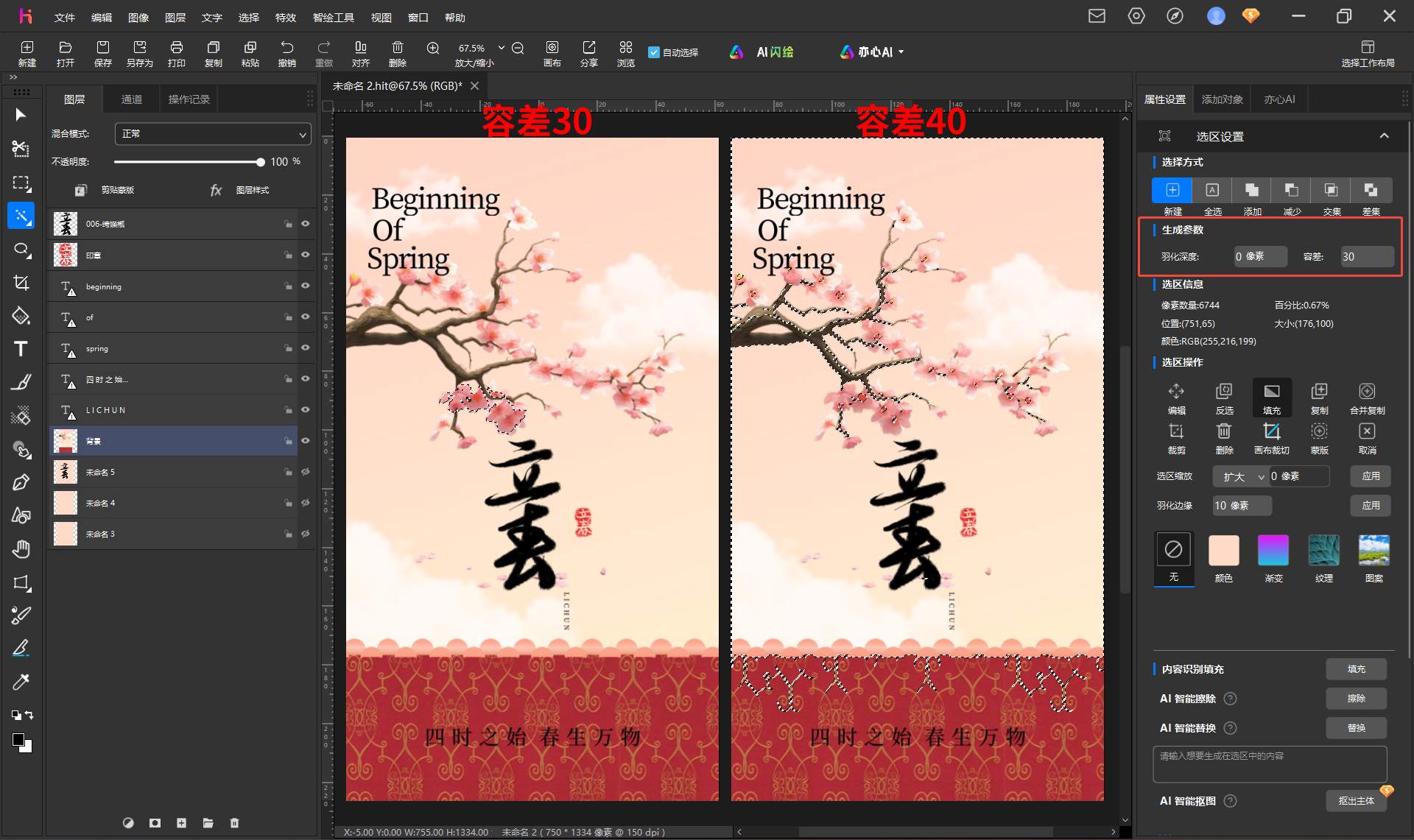Toggle the 自动选择 auto-select checkbox
Image resolution: width=1414 pixels, height=840 pixels.
pos(653,52)
